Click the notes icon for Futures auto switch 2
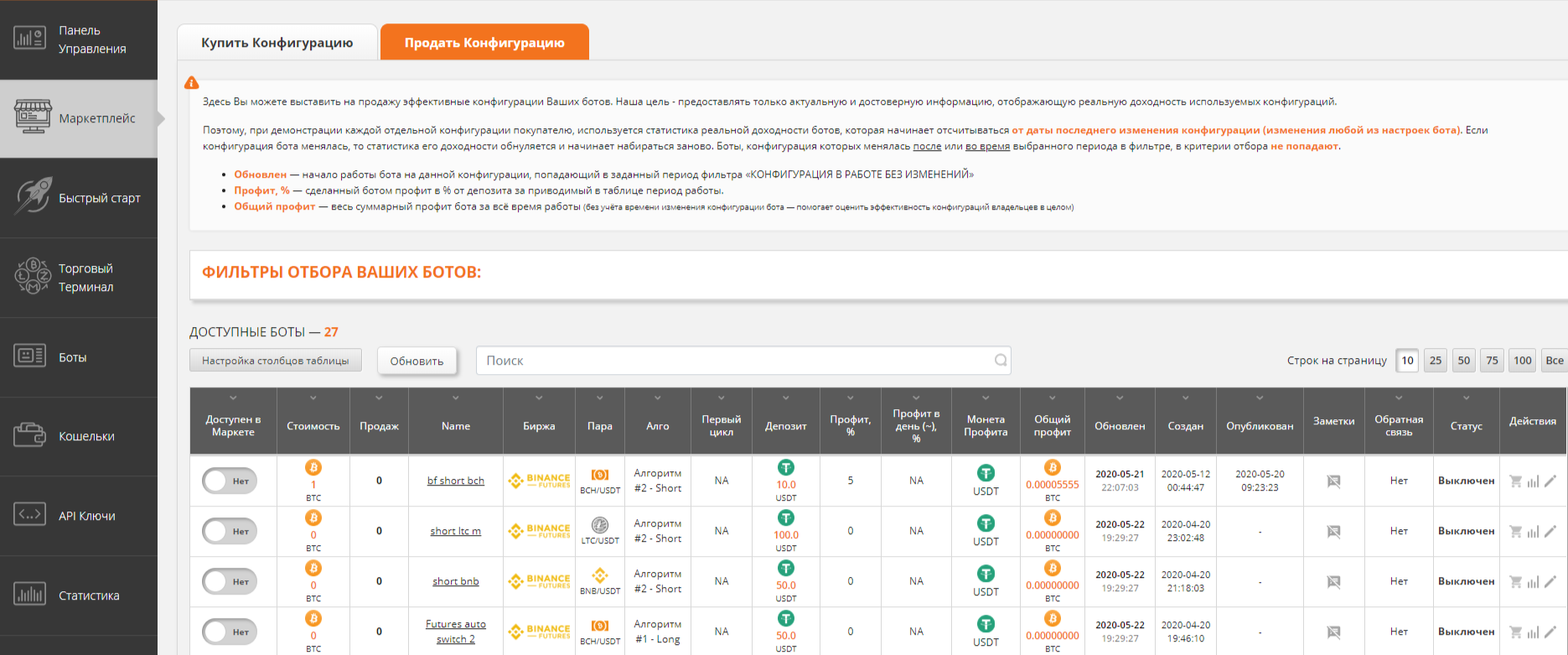1568x655 pixels. pos(1333,632)
